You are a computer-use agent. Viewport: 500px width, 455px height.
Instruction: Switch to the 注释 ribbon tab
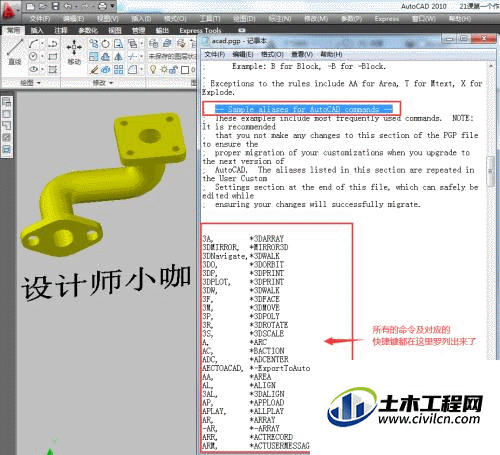pos(61,31)
